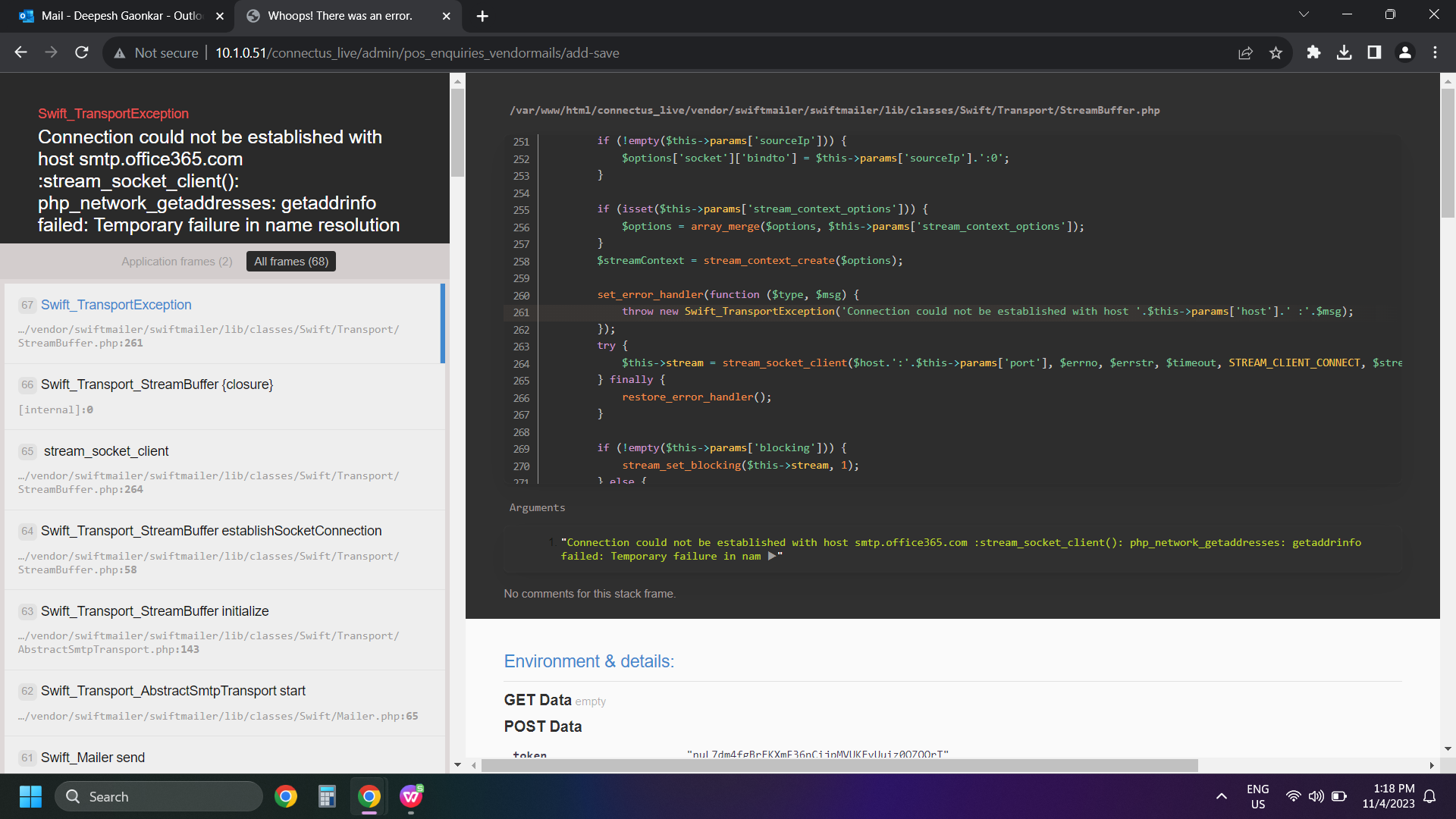Image resolution: width=1456 pixels, height=819 pixels.
Task: Select frame 64 establishSocketConnection
Action: pyautogui.click(x=224, y=550)
